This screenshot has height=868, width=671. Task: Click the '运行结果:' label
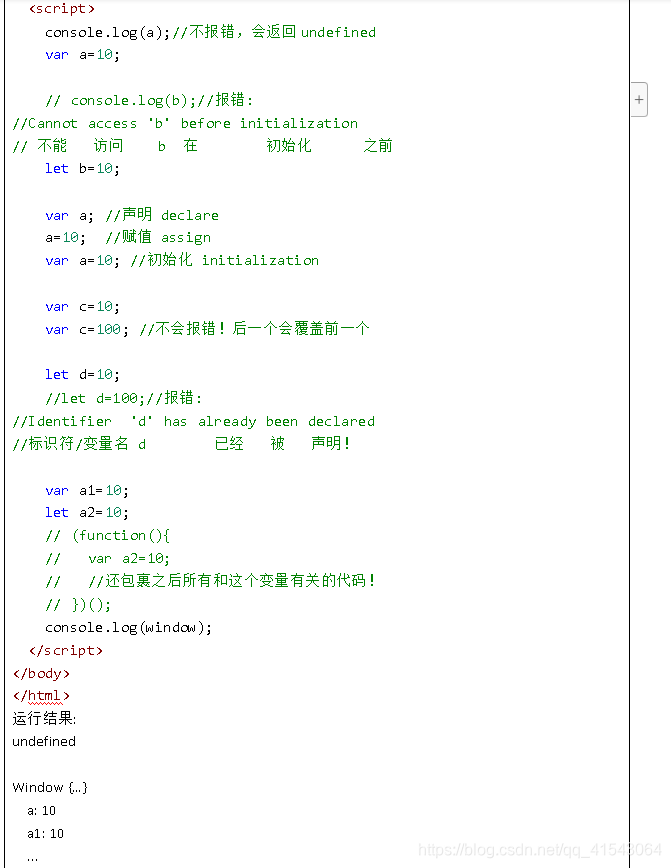pos(44,719)
